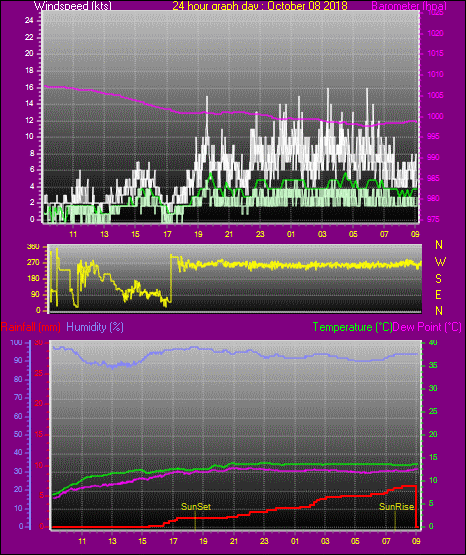Viewport: 466px width, 555px height.
Task: Click the Temperature (°C) legend label
Action: [x=352, y=327]
